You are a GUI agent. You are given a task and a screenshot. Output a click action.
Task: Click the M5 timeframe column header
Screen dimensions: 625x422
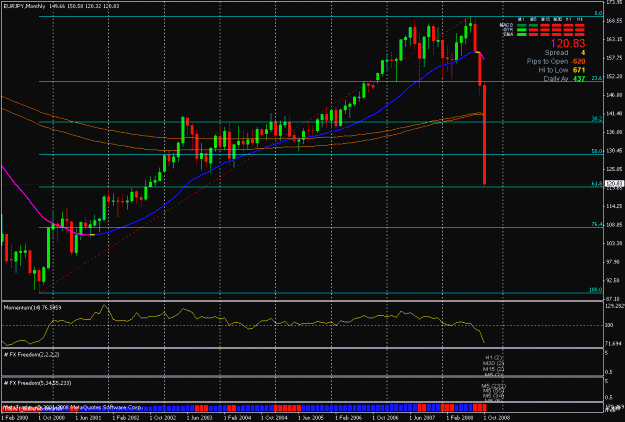point(533,19)
